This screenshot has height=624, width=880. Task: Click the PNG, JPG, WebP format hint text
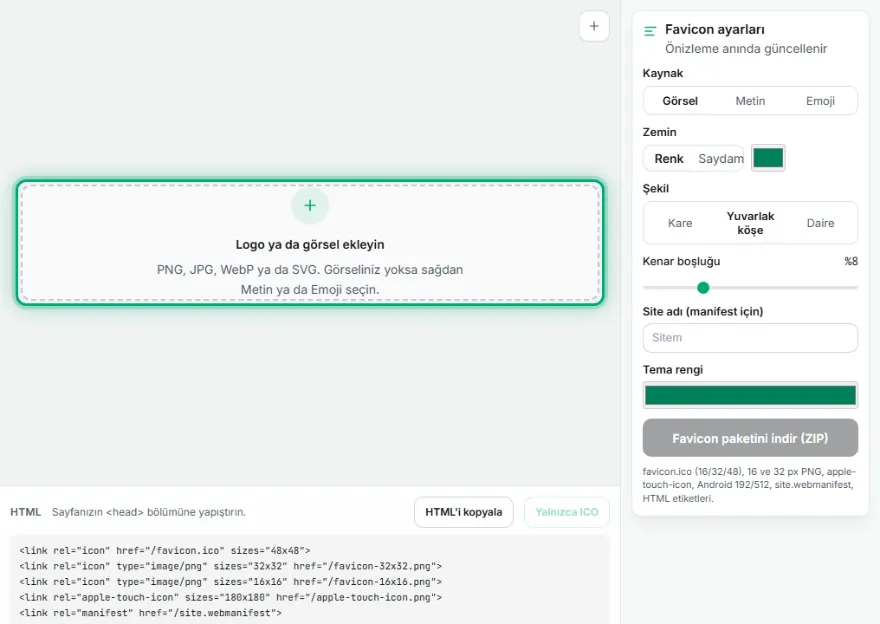coord(310,279)
